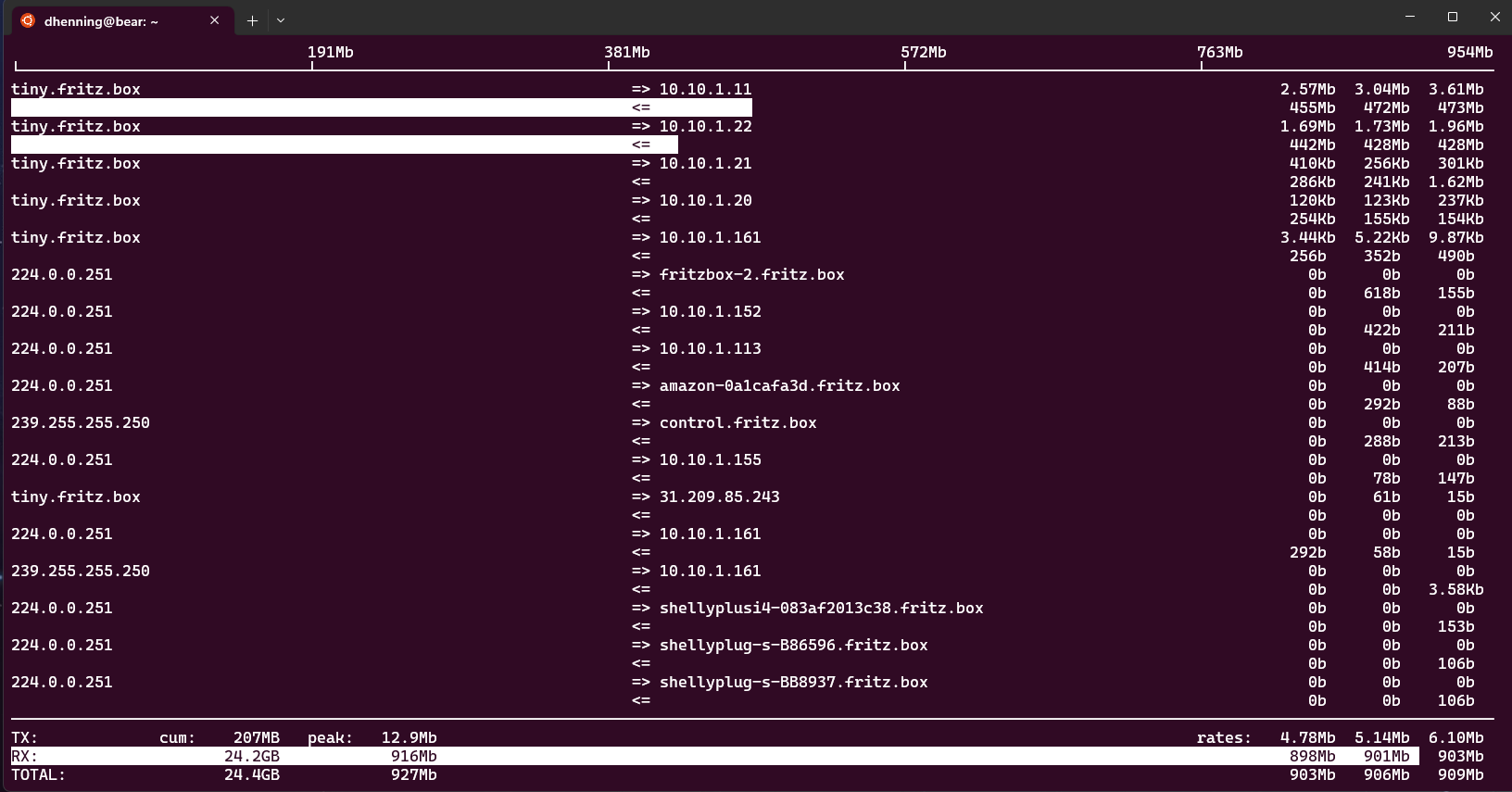Click the highlighted RX totals row
This screenshot has width=1512, height=792.
coord(715,756)
